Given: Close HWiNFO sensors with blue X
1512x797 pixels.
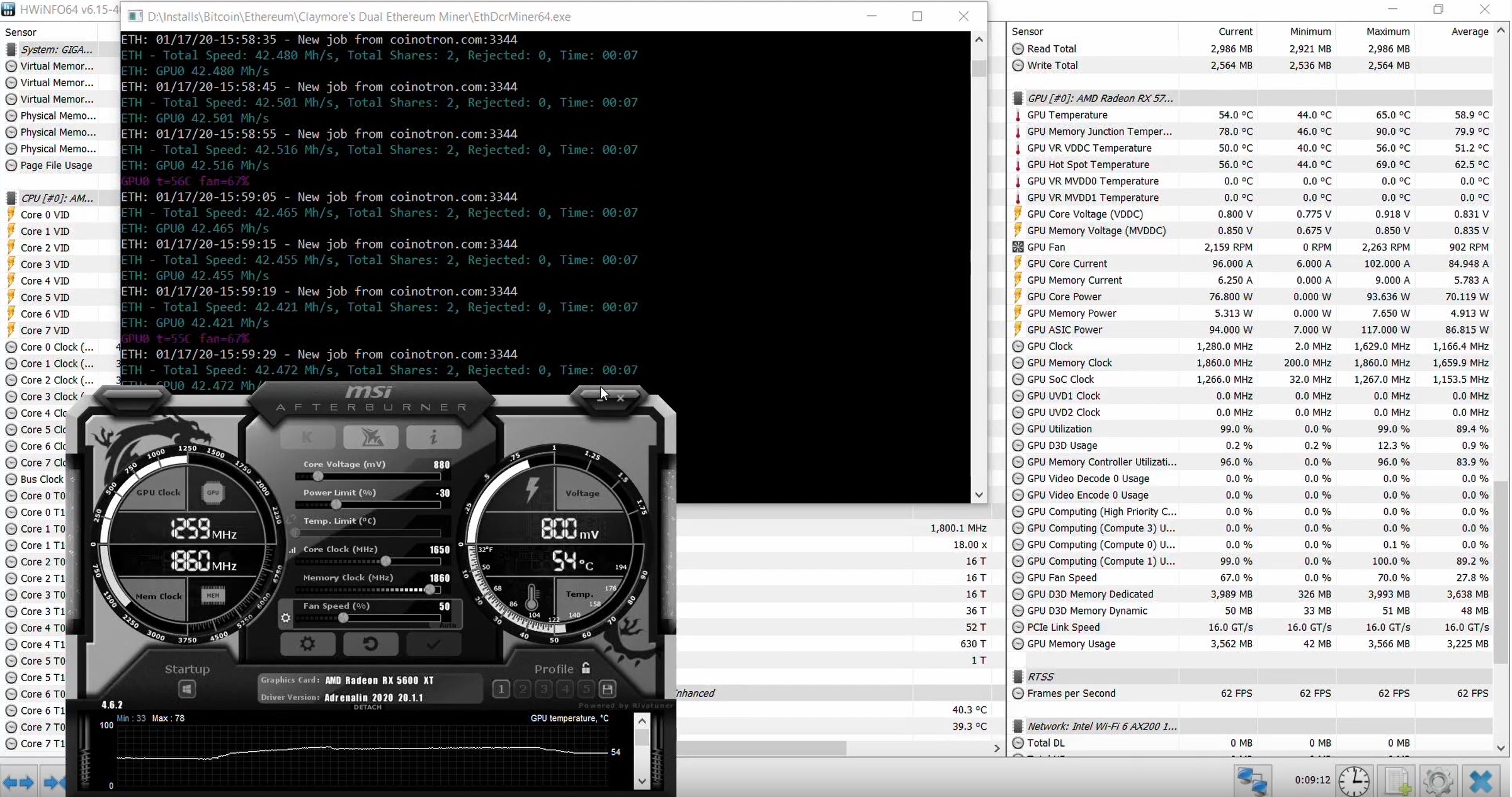Looking at the screenshot, I should point(1481,781).
